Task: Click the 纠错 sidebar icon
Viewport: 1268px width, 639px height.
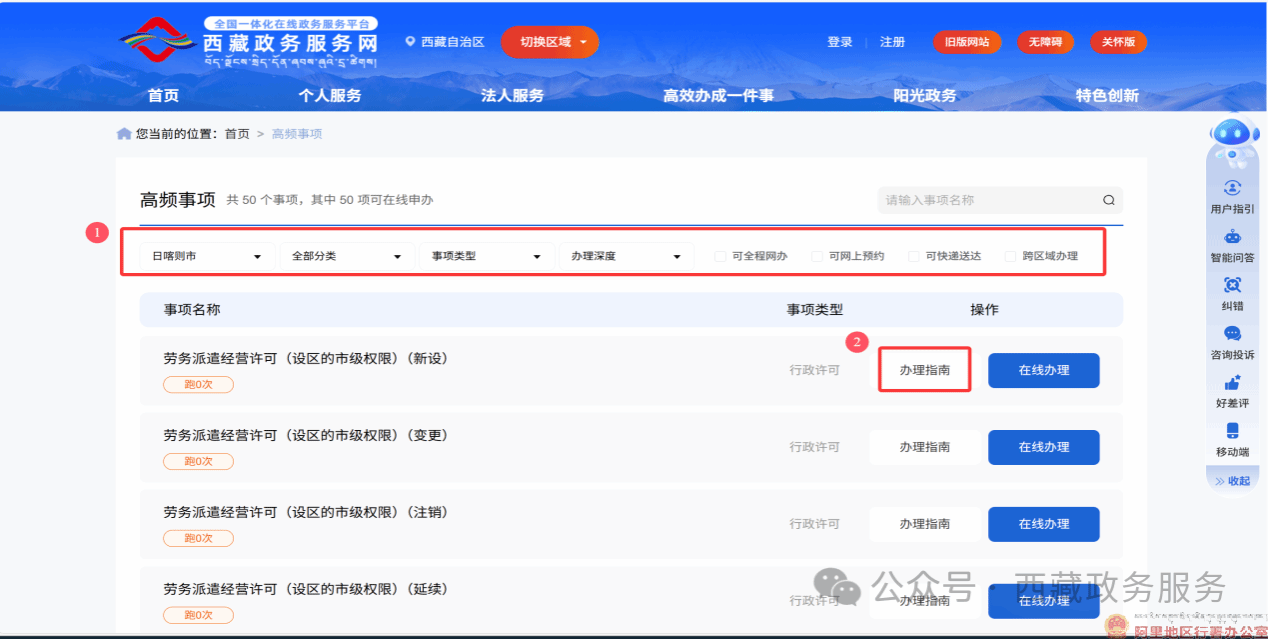Action: [1232, 286]
